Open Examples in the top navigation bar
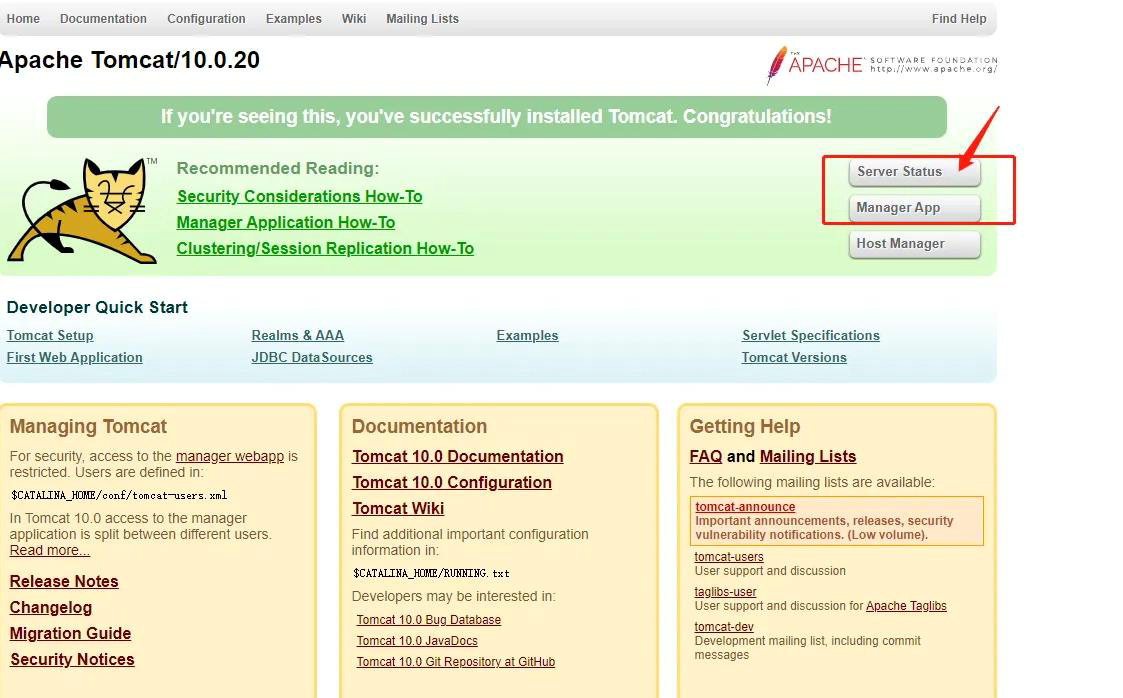Viewport: 1123px width, 698px height. (294, 19)
